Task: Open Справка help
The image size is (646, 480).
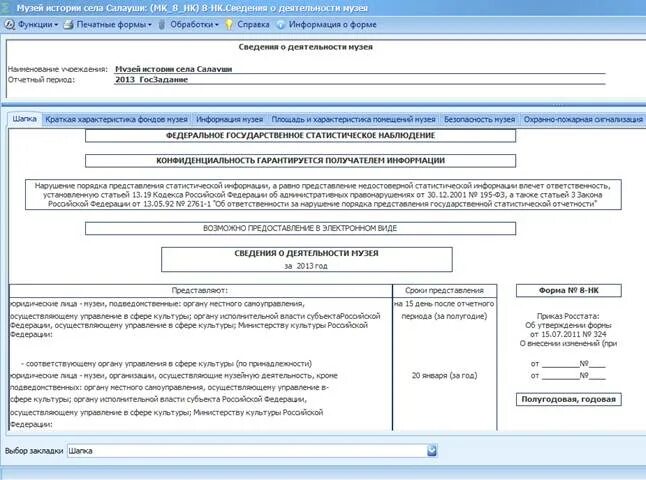Action: click(x=247, y=25)
